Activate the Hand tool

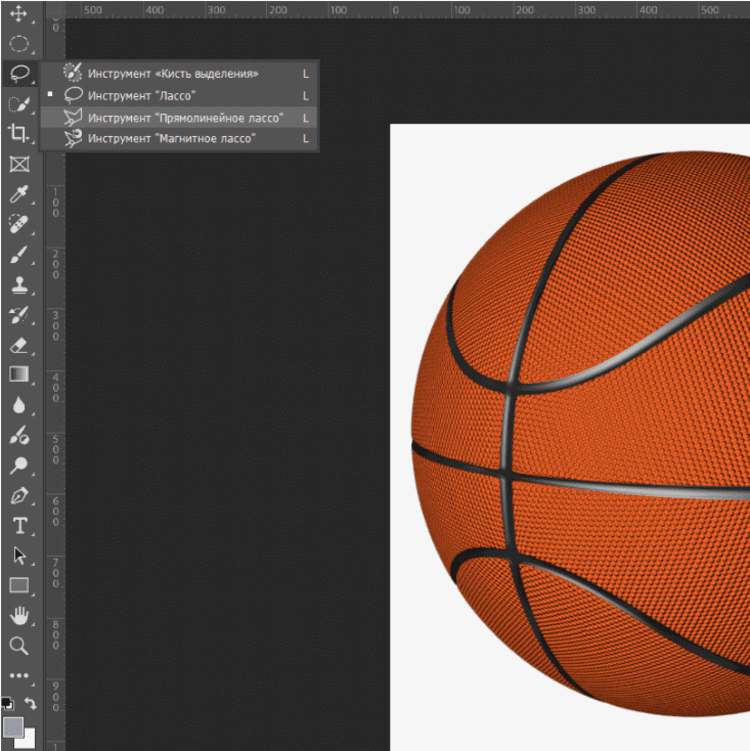pyautogui.click(x=19, y=615)
